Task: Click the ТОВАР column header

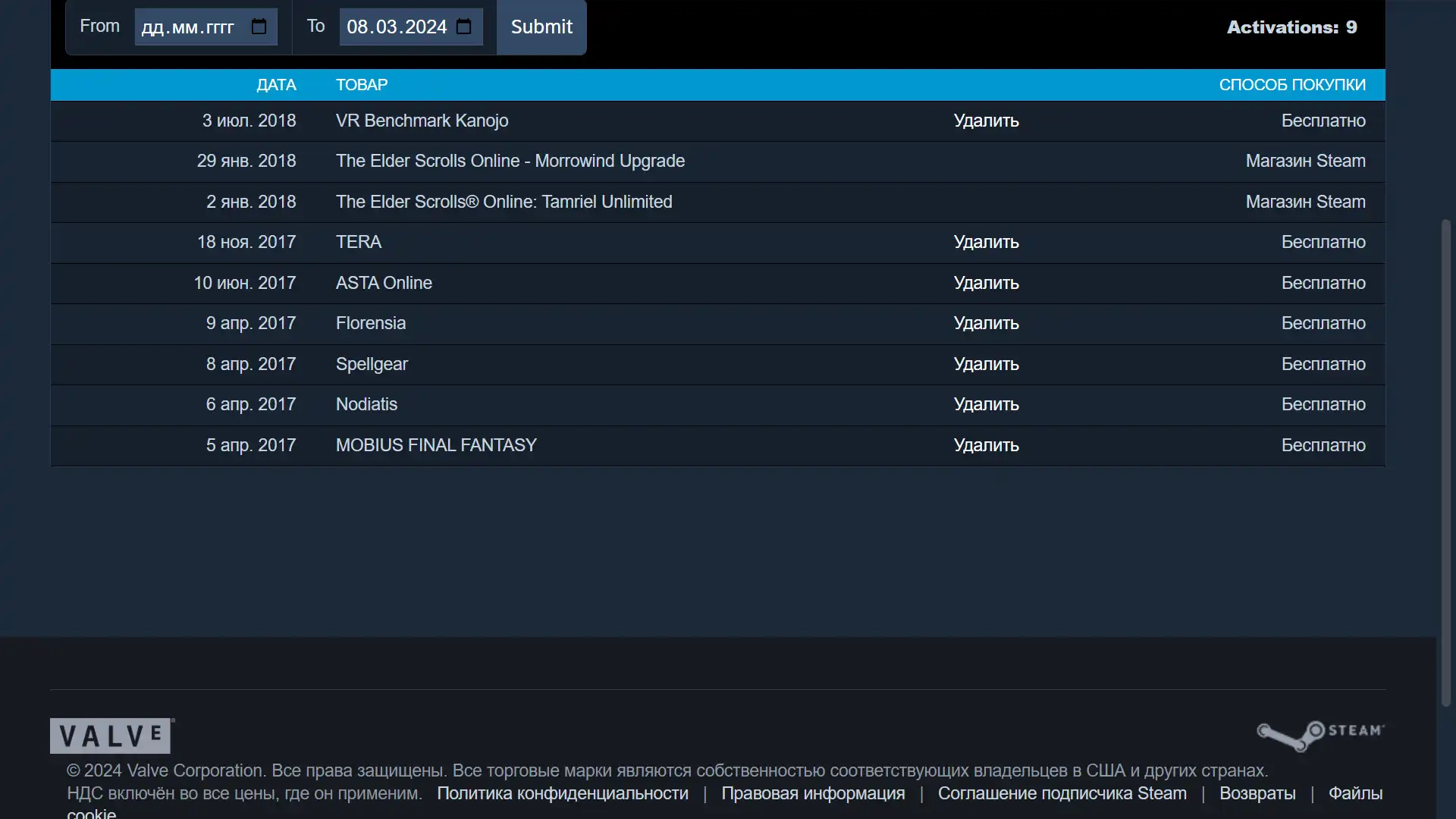Action: click(x=362, y=85)
